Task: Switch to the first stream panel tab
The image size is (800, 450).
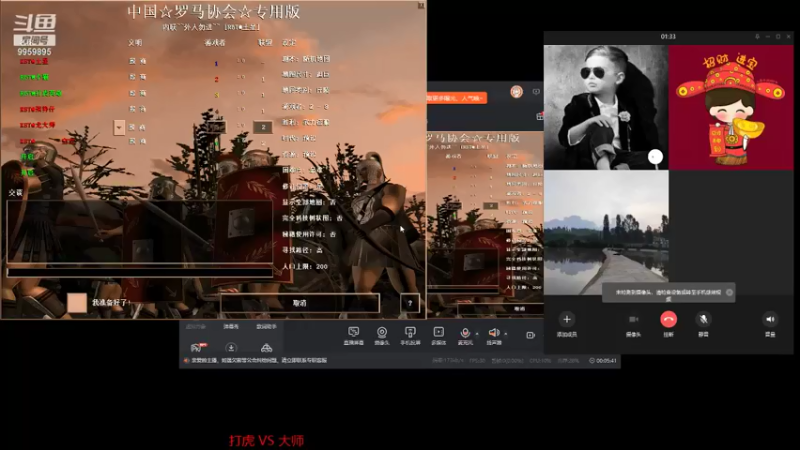Action: tap(195, 327)
